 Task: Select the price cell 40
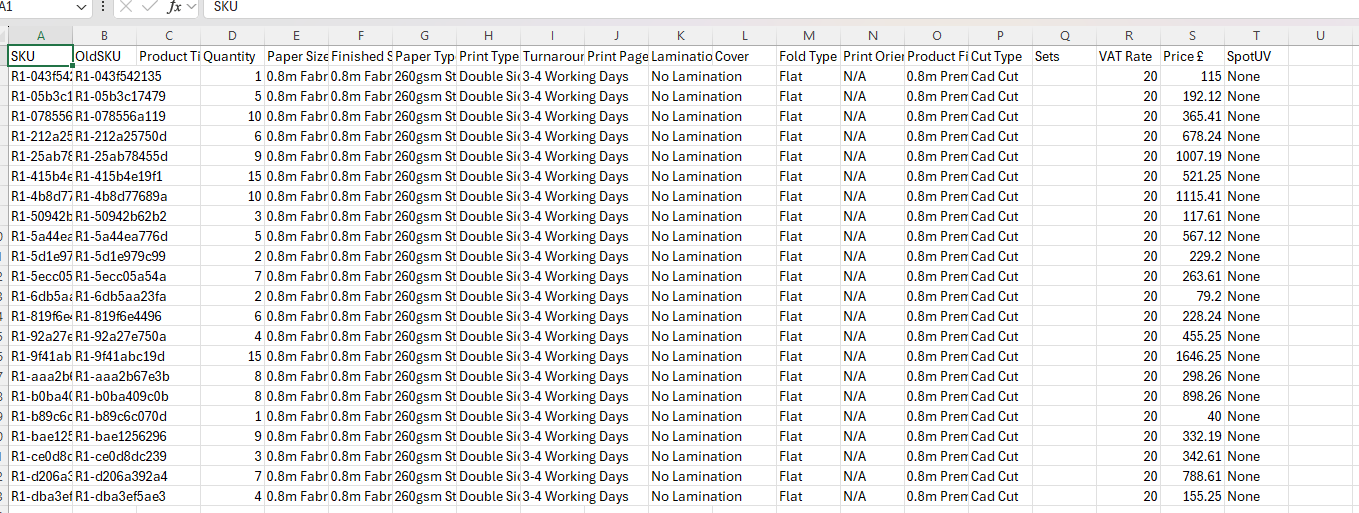click(x=1192, y=416)
